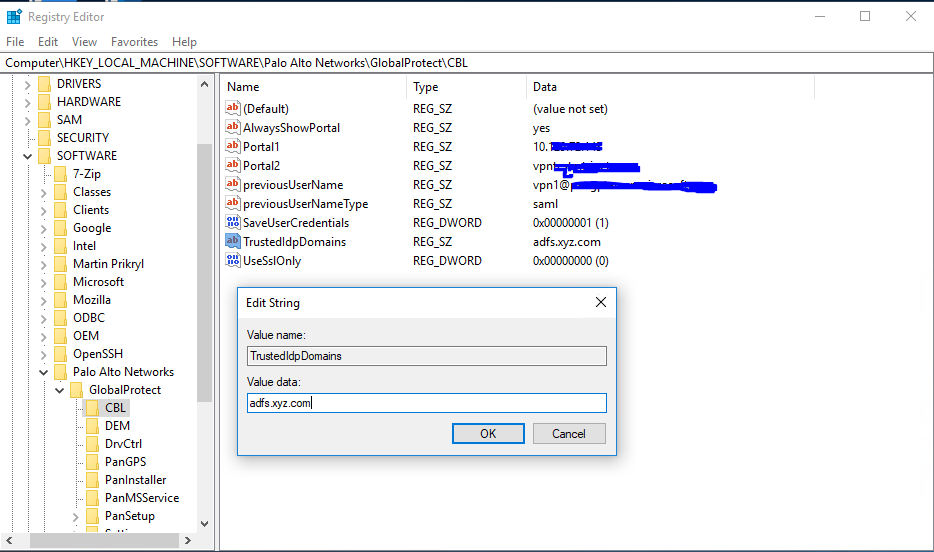The height and width of the screenshot is (552, 934).
Task: Click the registry path address bar
Action: coord(467,63)
